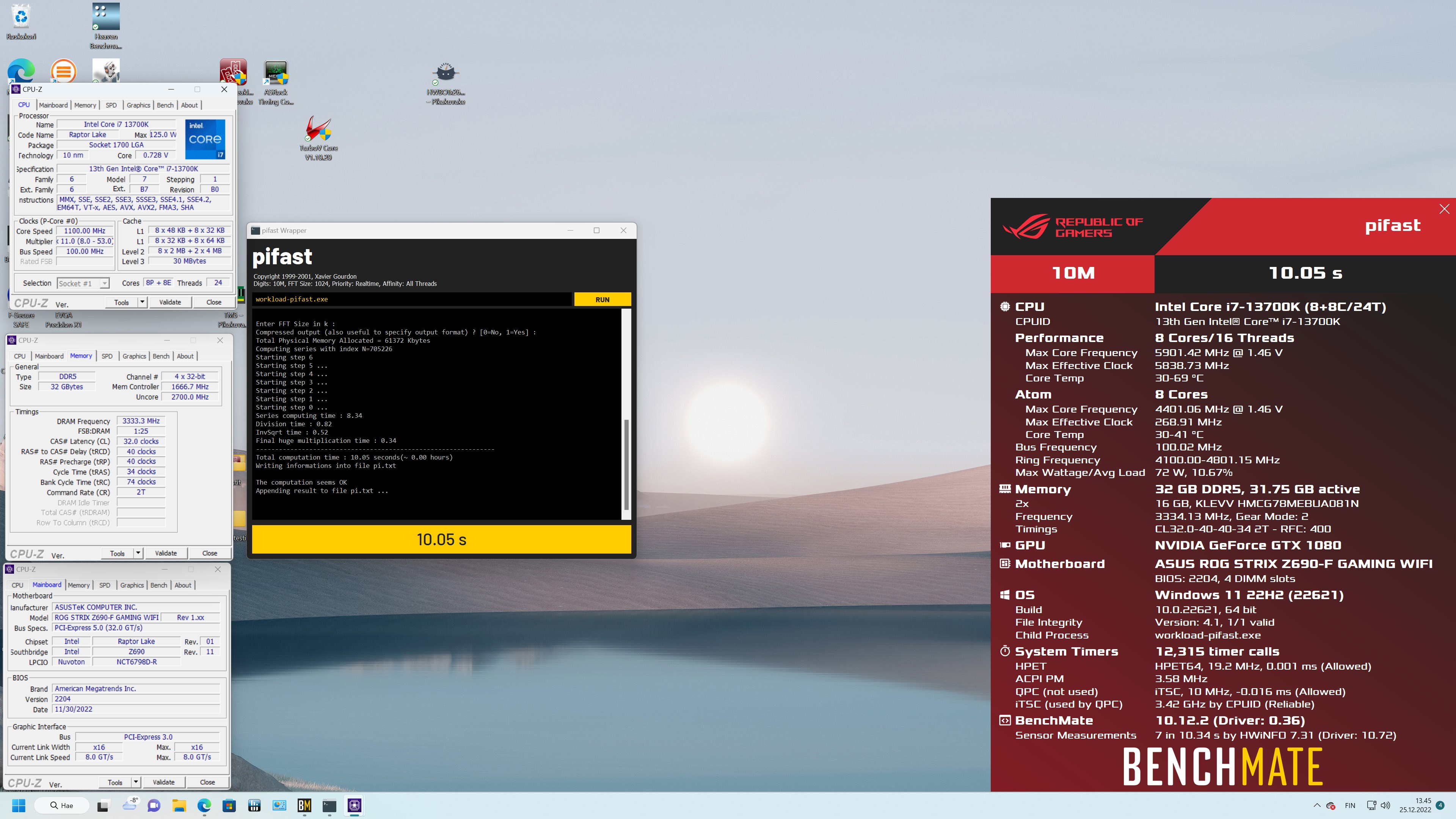Click the yellow RUN button in pifast
1456x819 pixels.
(602, 300)
